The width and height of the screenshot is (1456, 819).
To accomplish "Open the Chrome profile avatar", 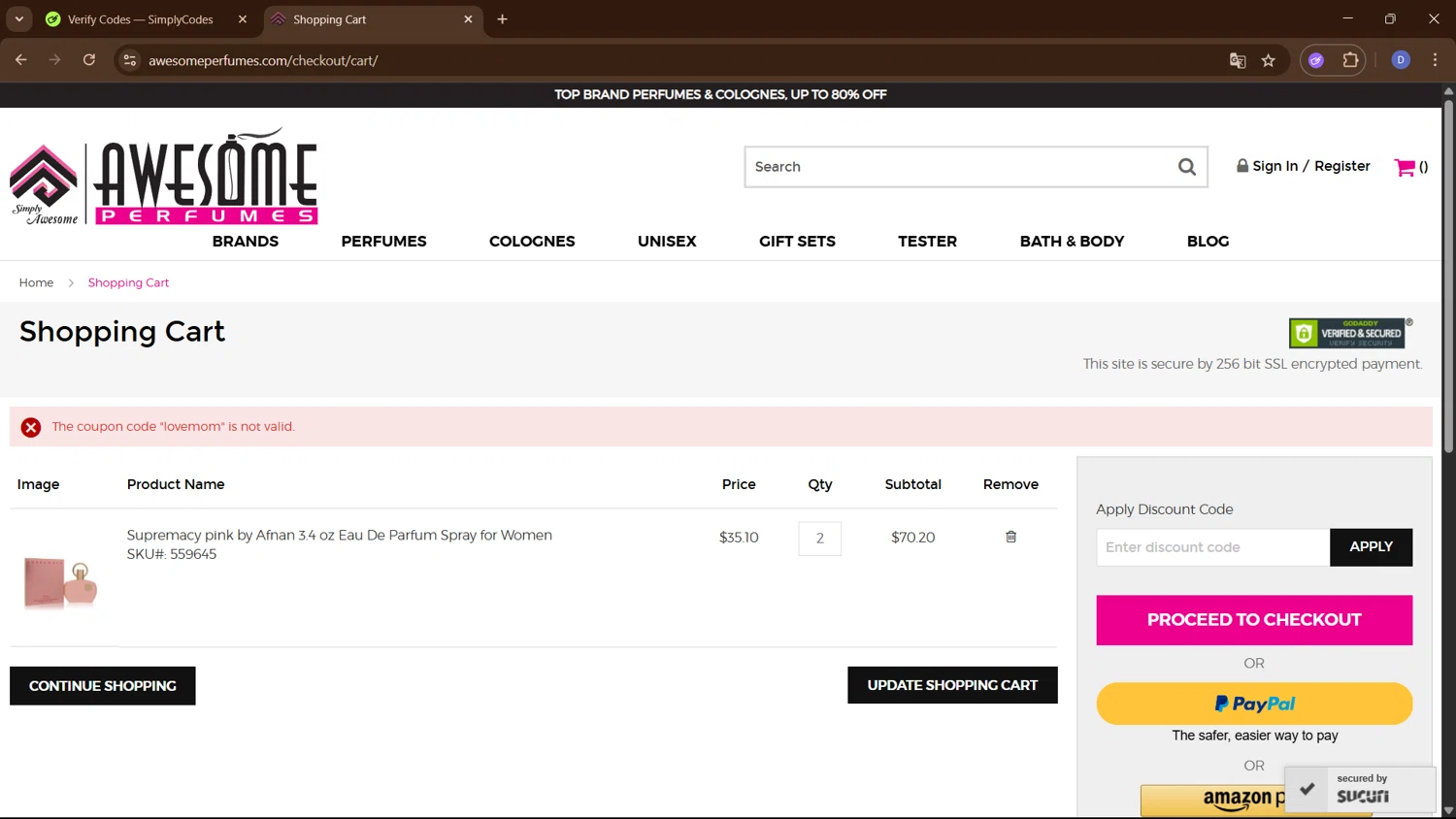I will coord(1400,60).
